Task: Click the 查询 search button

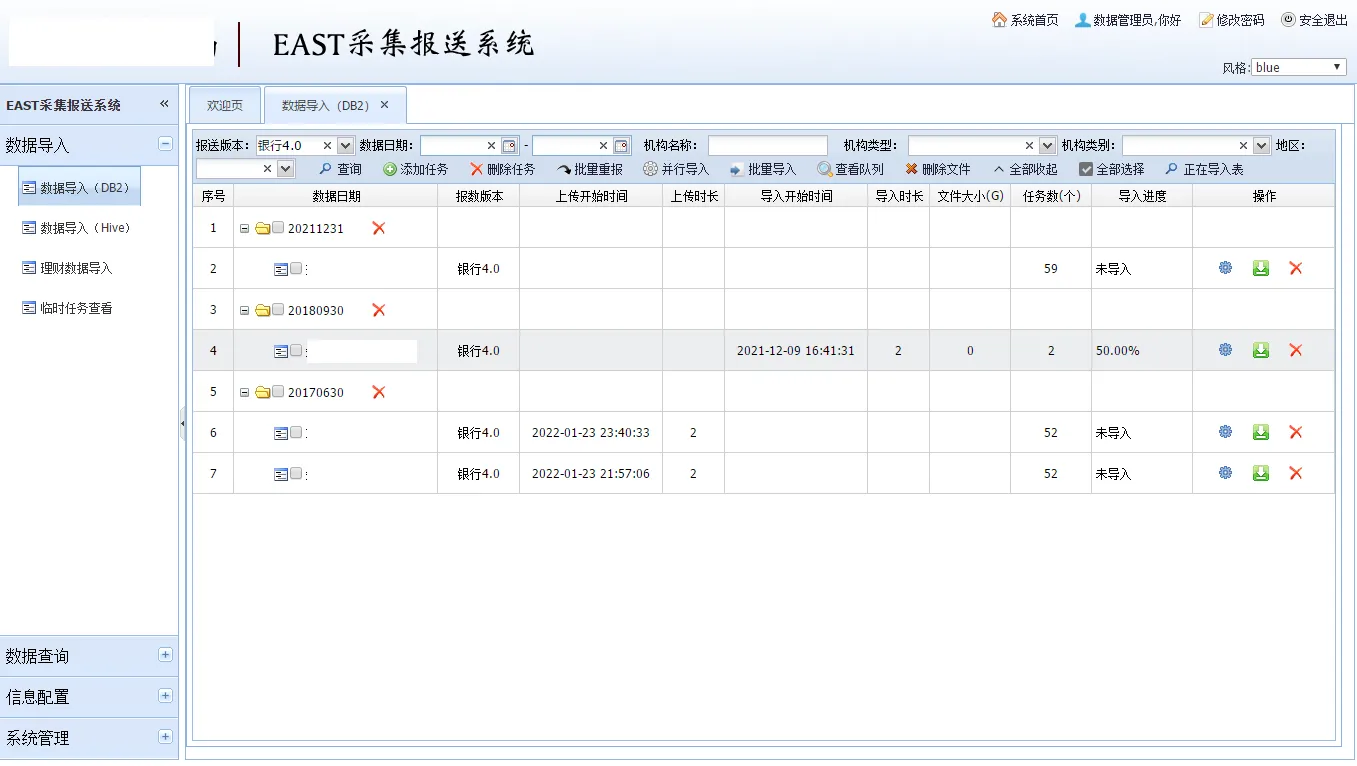Action: pyautogui.click(x=340, y=169)
